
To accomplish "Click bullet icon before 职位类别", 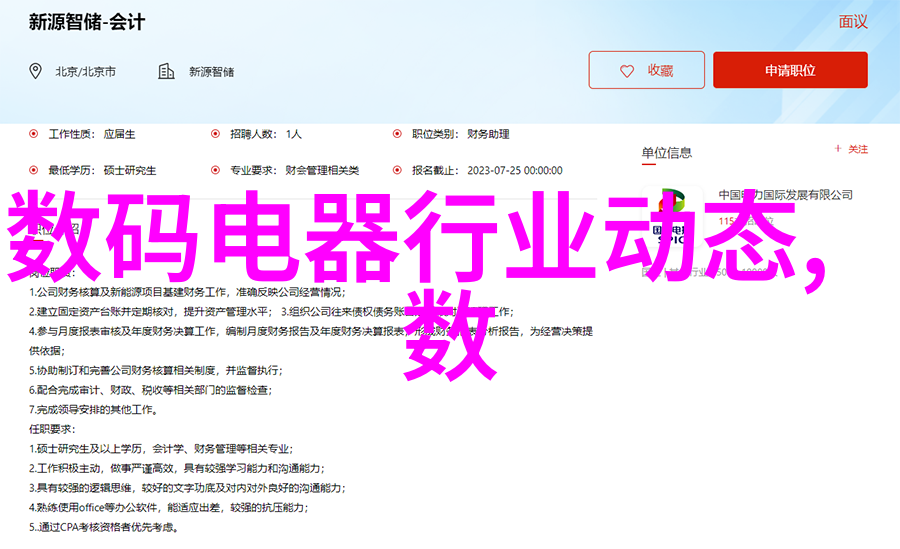I will [397, 134].
